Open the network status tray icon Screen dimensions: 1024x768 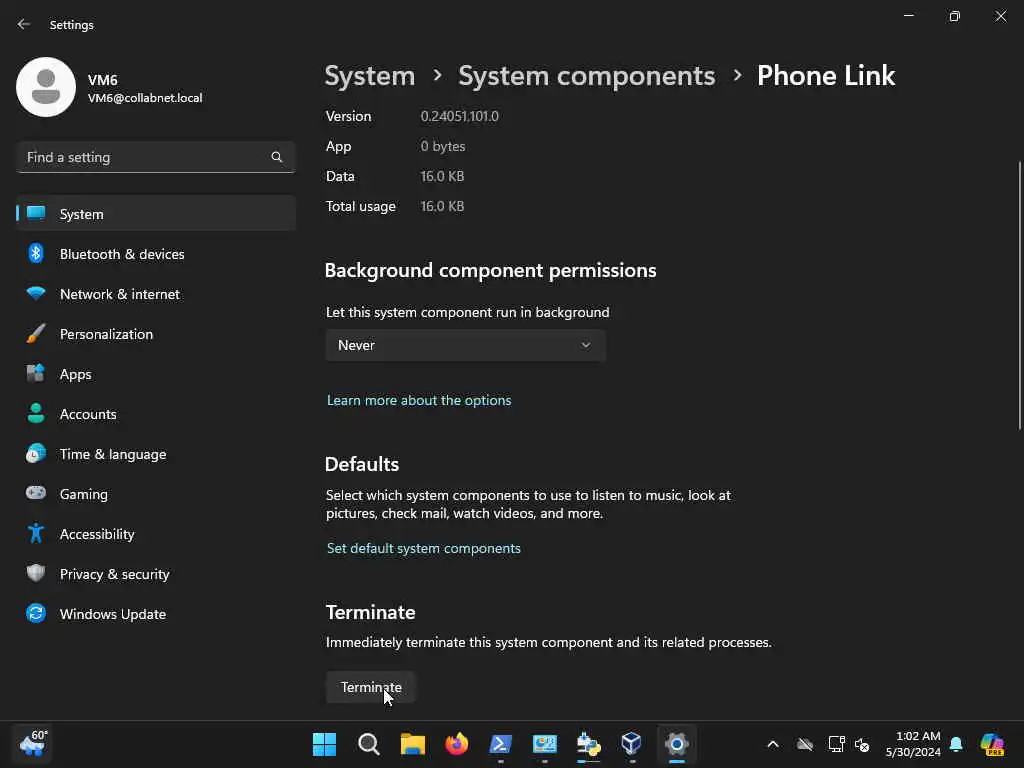(836, 744)
